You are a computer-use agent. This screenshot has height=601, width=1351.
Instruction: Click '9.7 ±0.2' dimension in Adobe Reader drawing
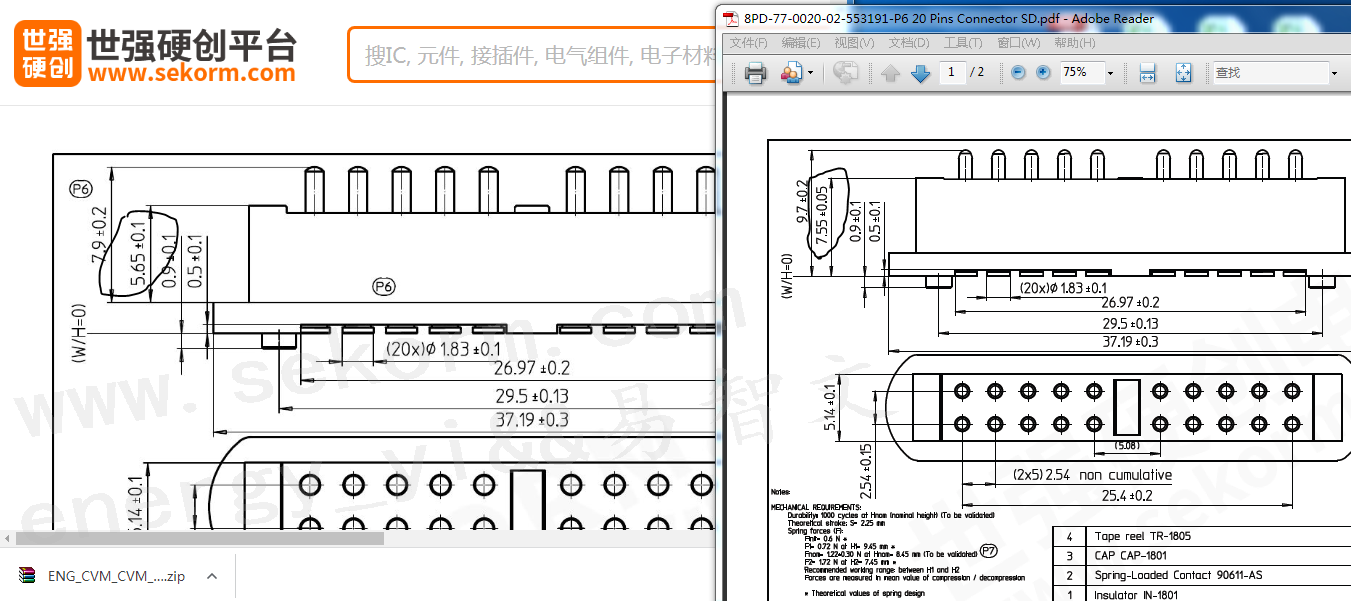(x=803, y=201)
